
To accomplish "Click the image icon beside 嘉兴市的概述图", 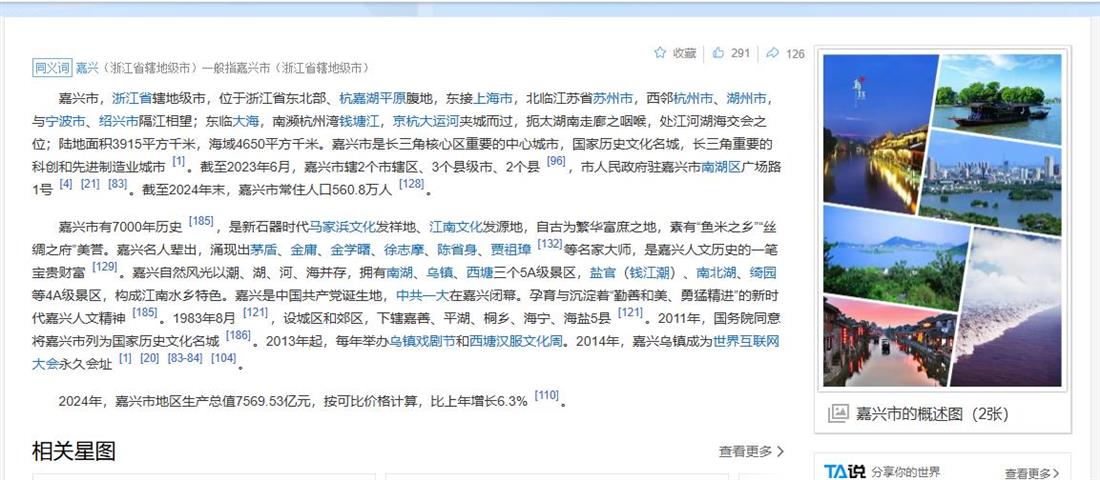I will (838, 413).
